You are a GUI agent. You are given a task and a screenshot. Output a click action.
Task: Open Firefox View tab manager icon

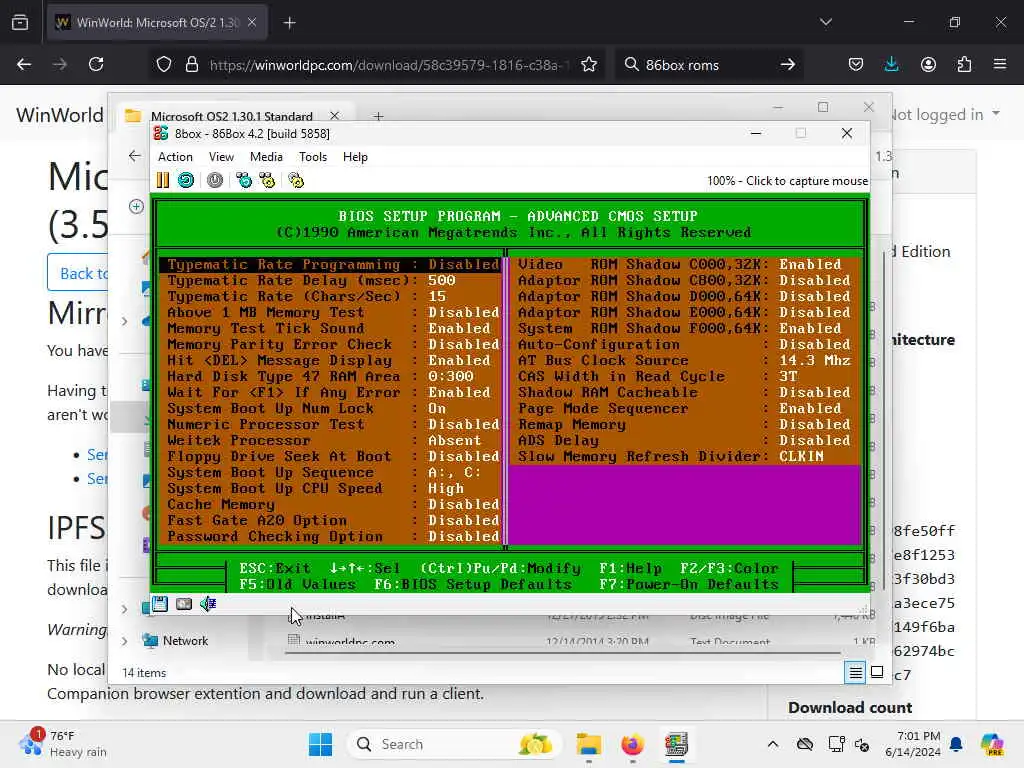[20, 22]
